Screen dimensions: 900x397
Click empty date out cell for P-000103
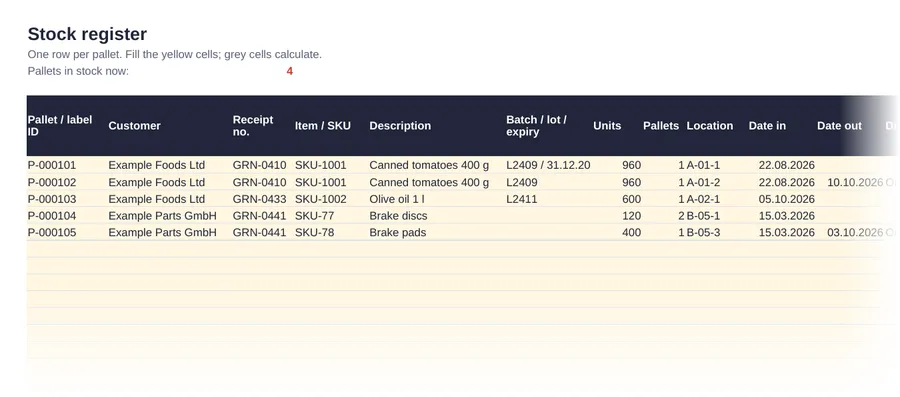[850, 199]
